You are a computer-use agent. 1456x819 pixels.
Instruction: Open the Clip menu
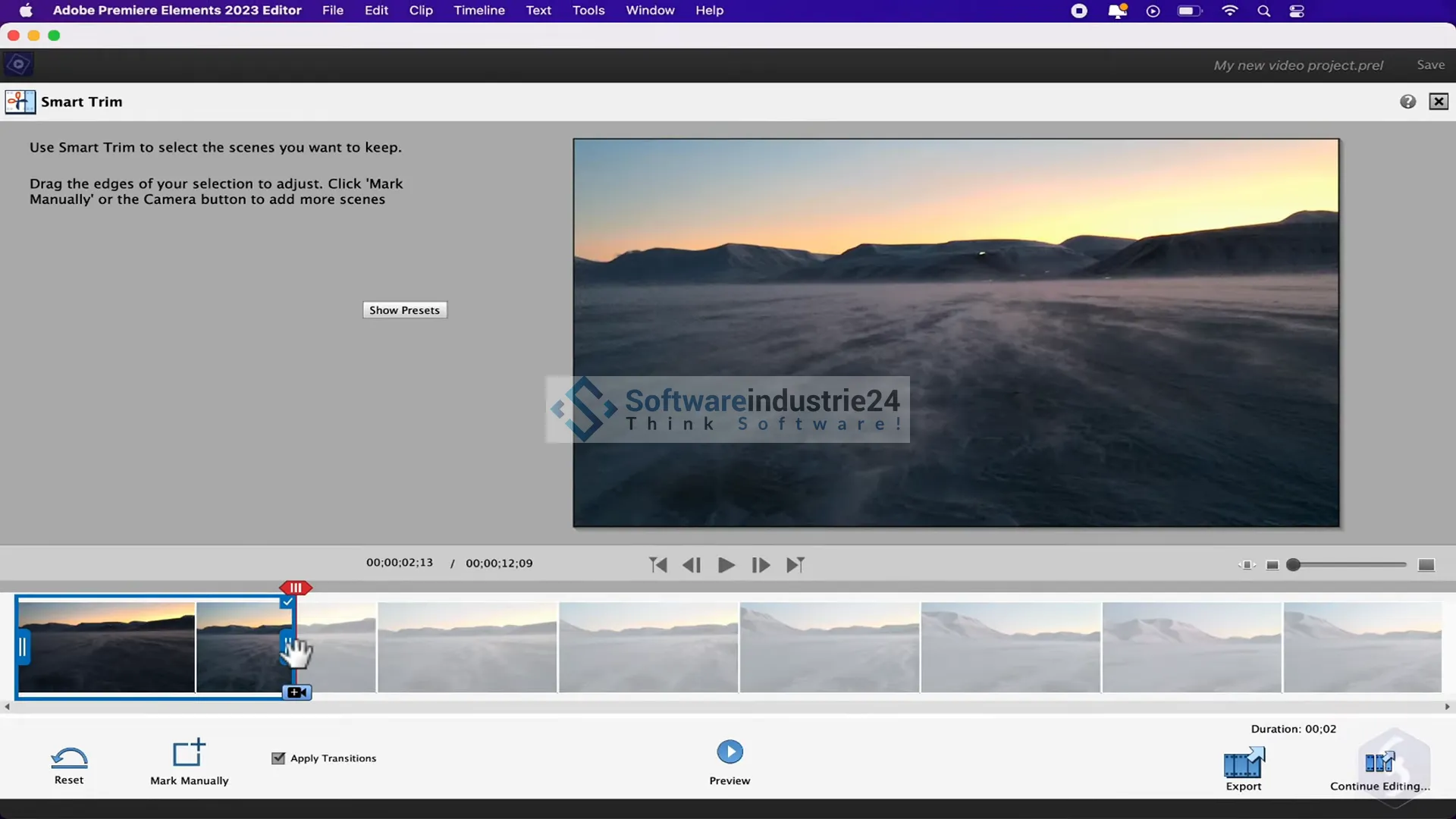[x=421, y=11]
